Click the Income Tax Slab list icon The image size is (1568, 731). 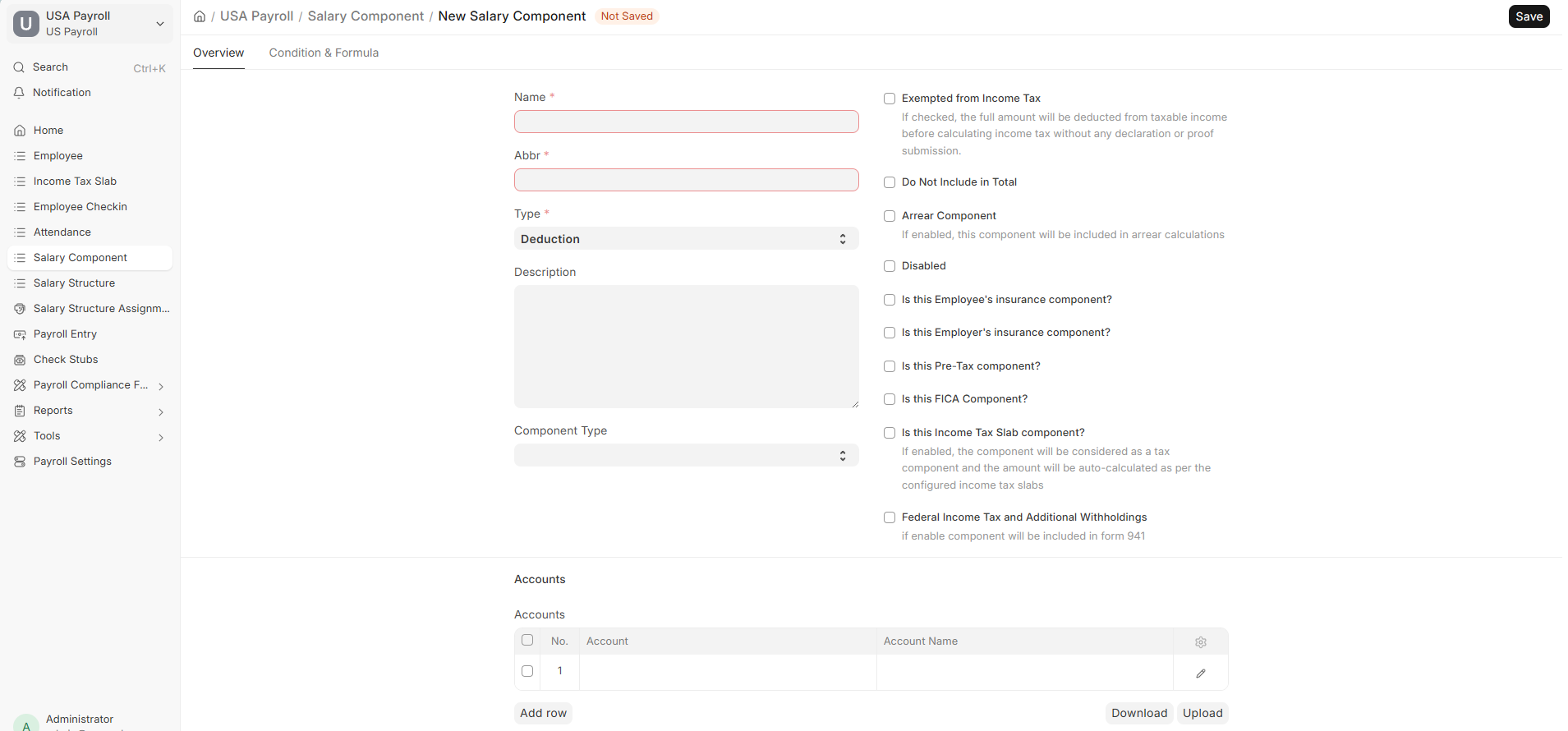(x=20, y=182)
